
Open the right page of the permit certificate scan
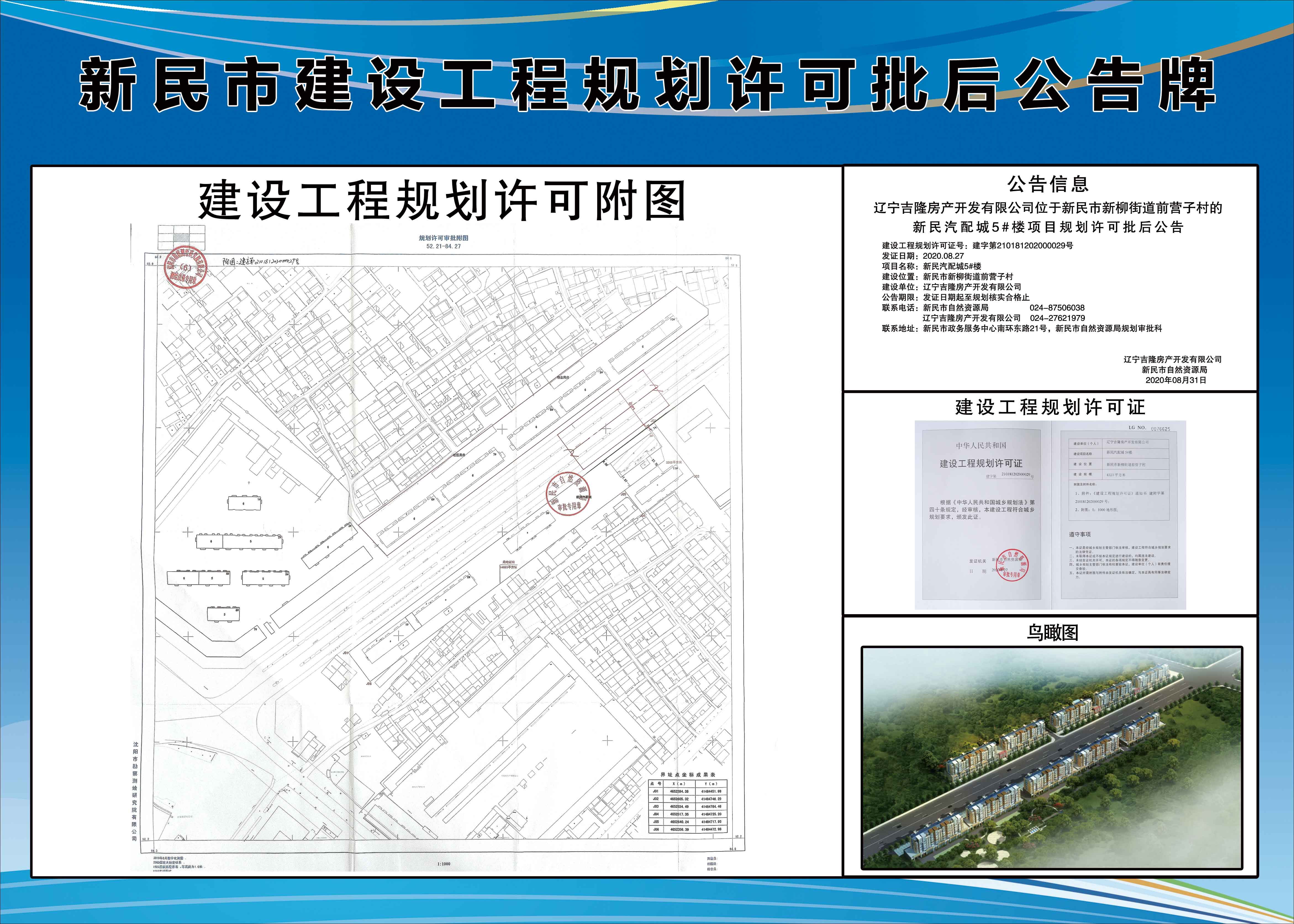pos(1119,514)
